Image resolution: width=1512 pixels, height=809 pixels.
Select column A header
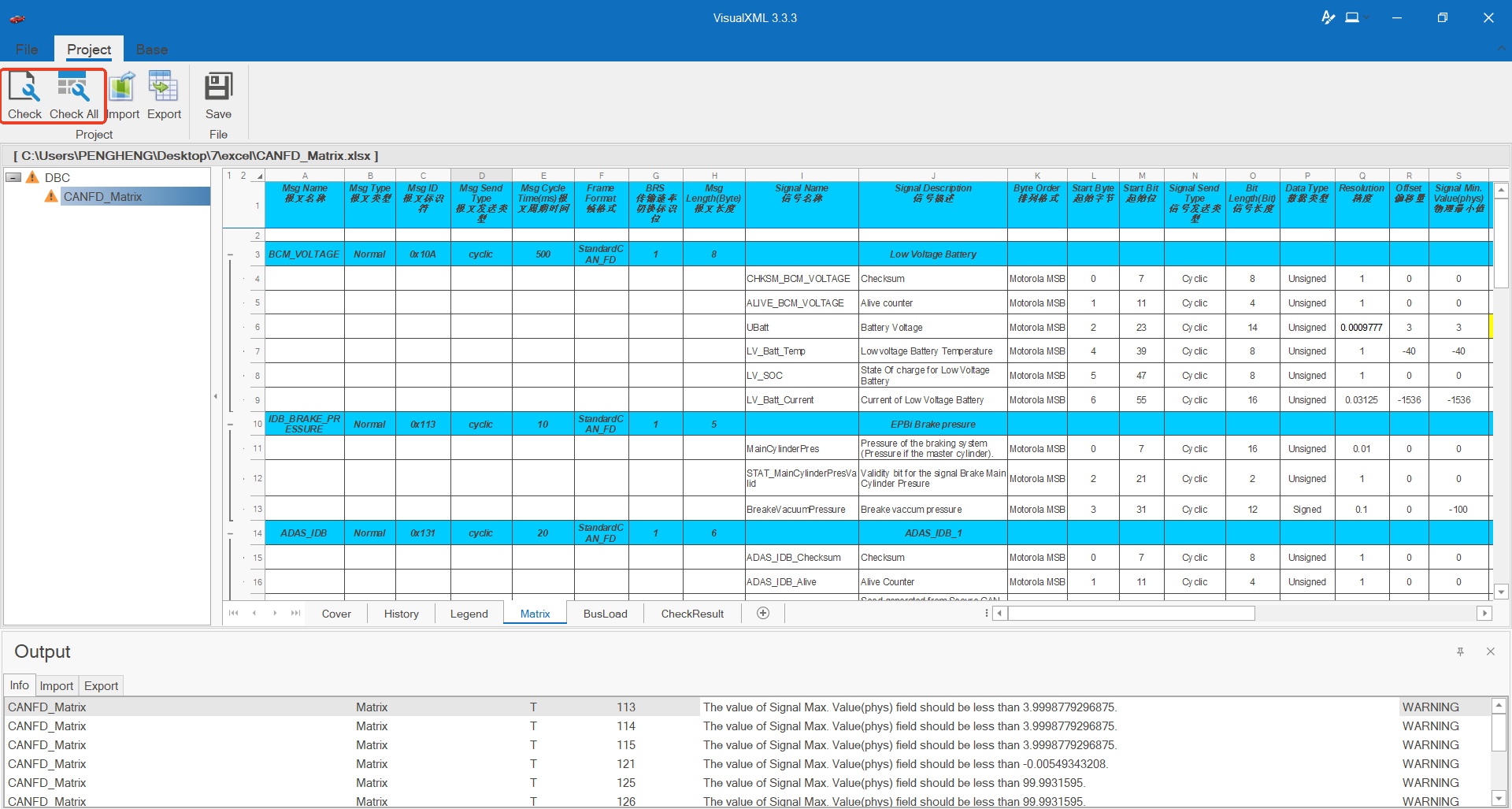[305, 176]
